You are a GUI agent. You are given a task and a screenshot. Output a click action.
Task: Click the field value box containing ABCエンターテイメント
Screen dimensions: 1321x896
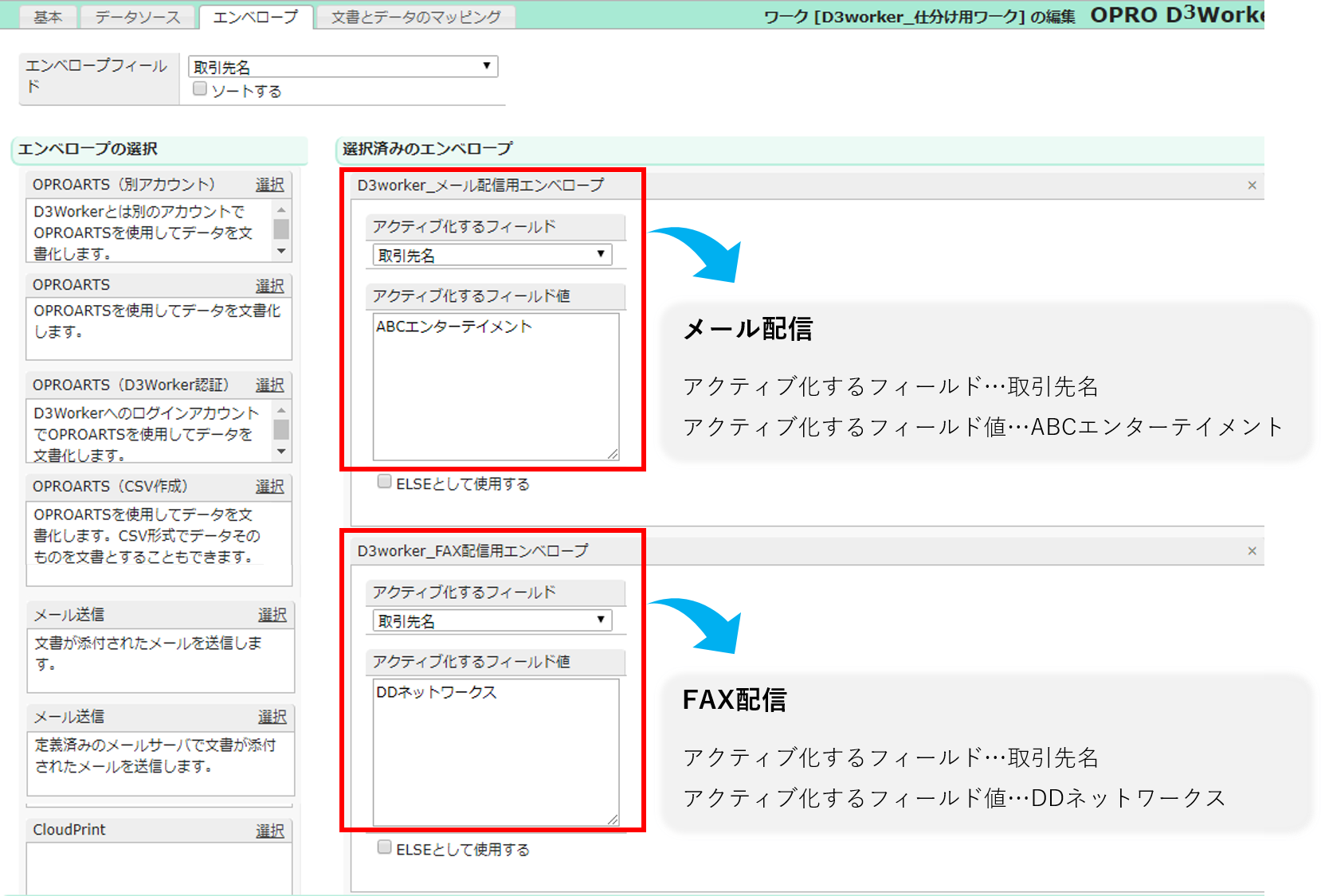coord(496,387)
